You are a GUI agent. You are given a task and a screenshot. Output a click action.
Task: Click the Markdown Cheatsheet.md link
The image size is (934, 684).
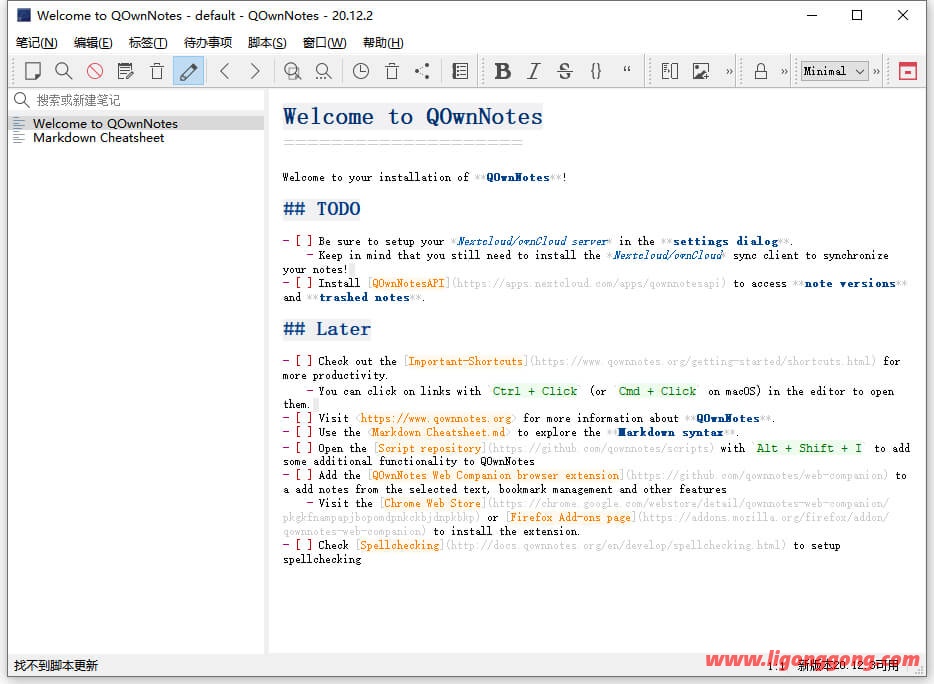(x=438, y=433)
